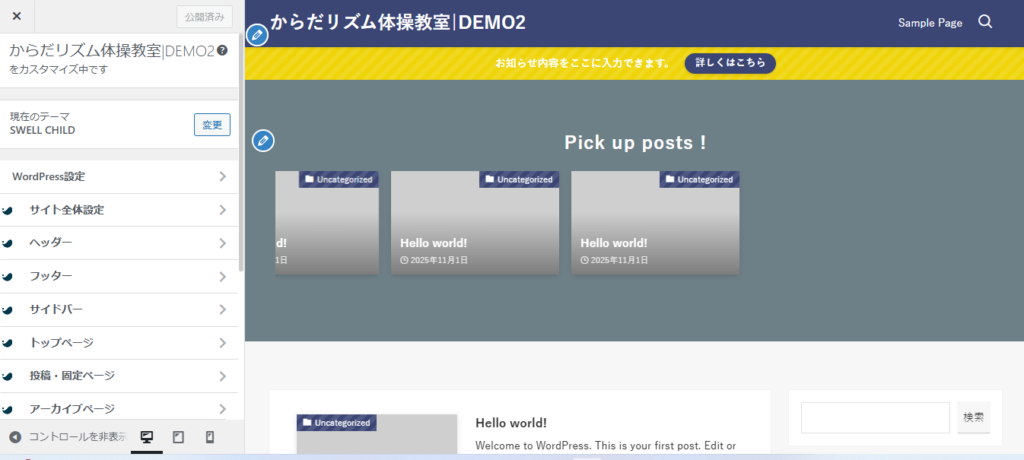Open the トップページ settings section
The width and height of the screenshot is (1024, 460).
tap(119, 343)
